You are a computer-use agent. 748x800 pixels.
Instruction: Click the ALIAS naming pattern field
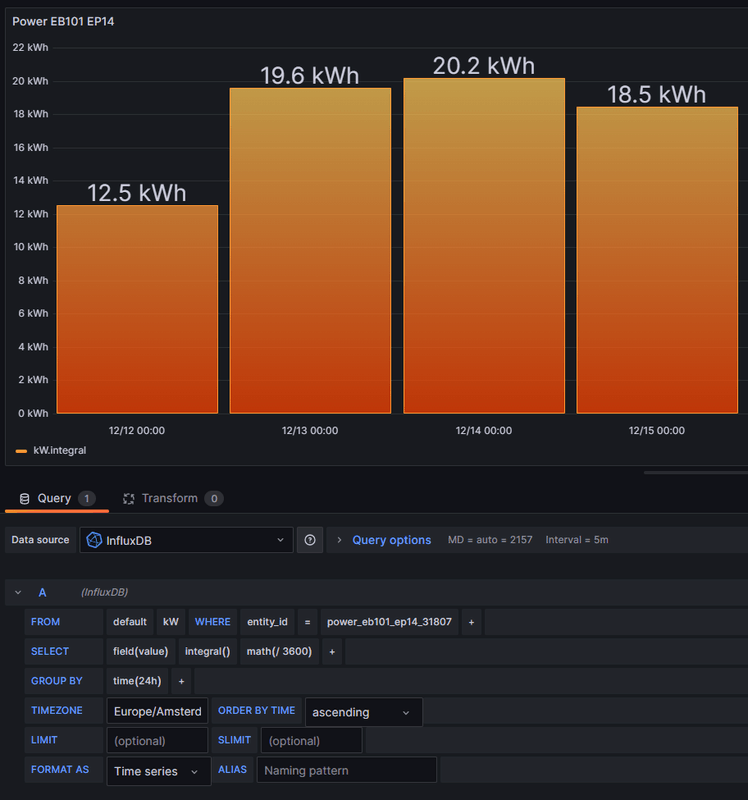click(x=346, y=771)
